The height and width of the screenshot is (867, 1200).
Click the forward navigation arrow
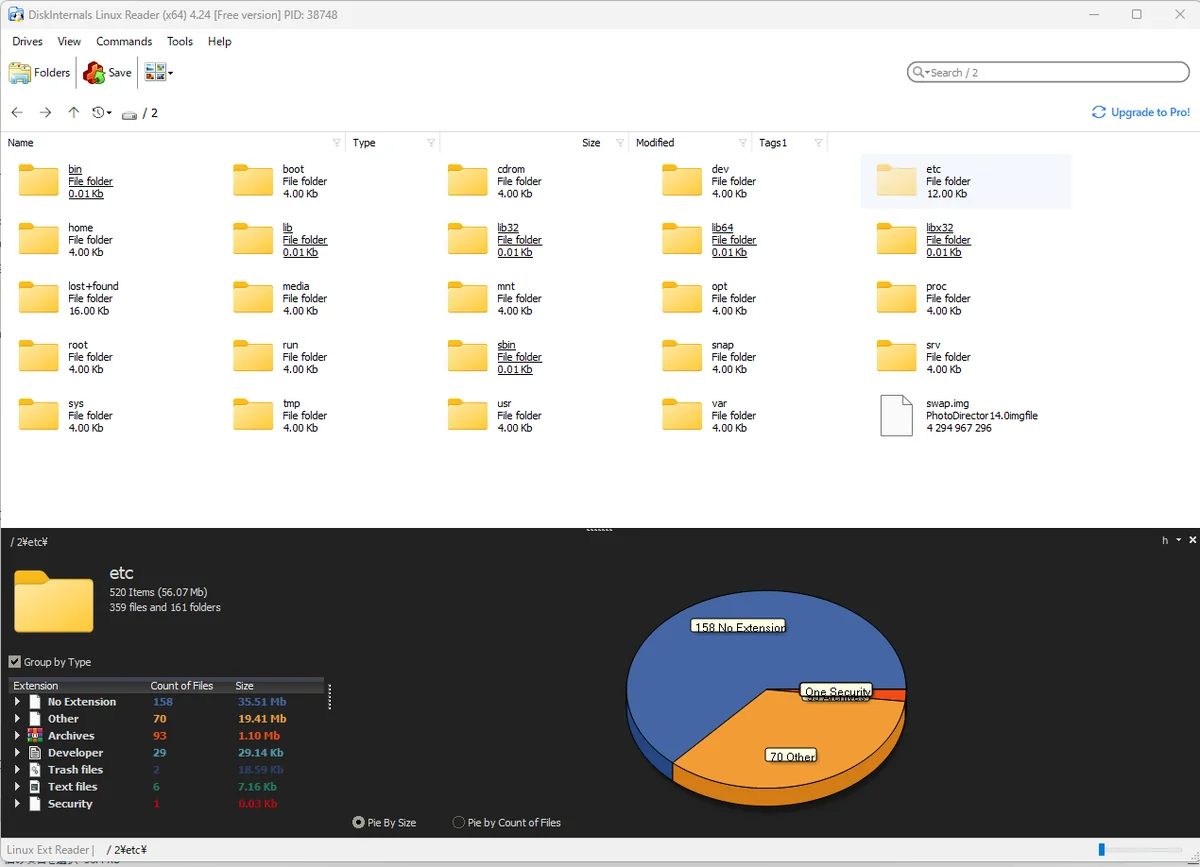(45, 113)
